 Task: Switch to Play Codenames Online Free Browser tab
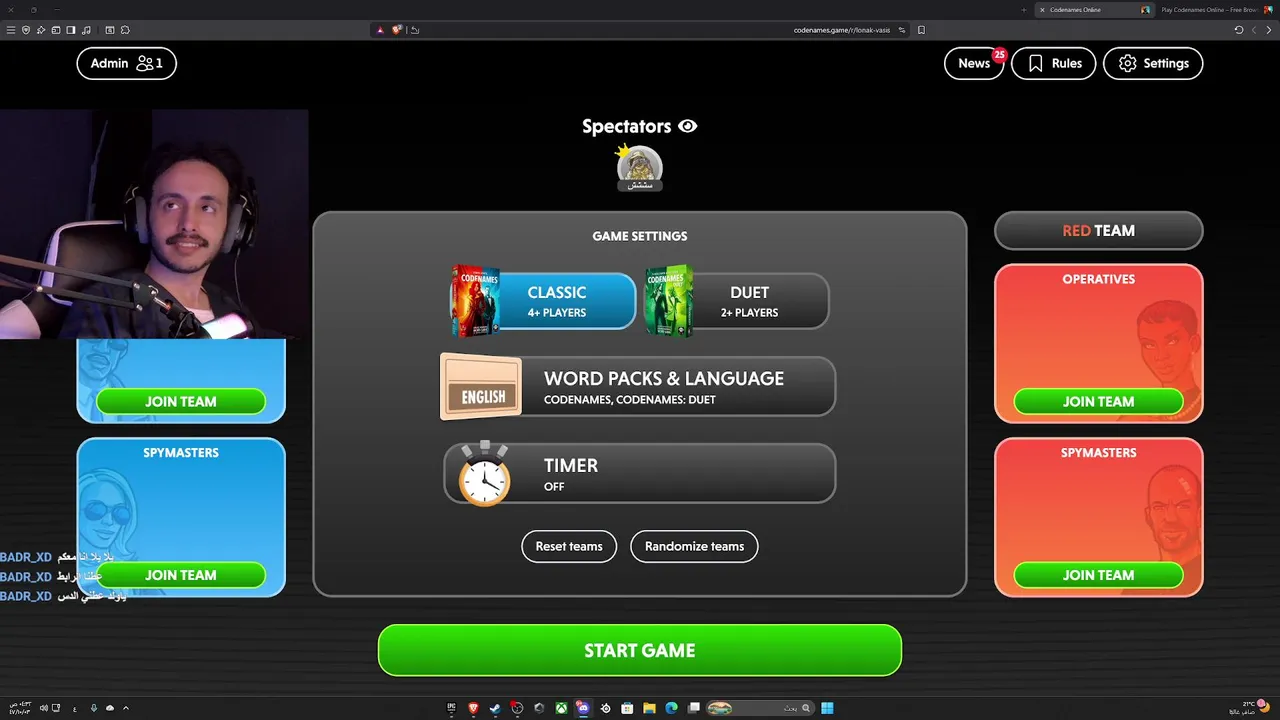coord(1215,9)
